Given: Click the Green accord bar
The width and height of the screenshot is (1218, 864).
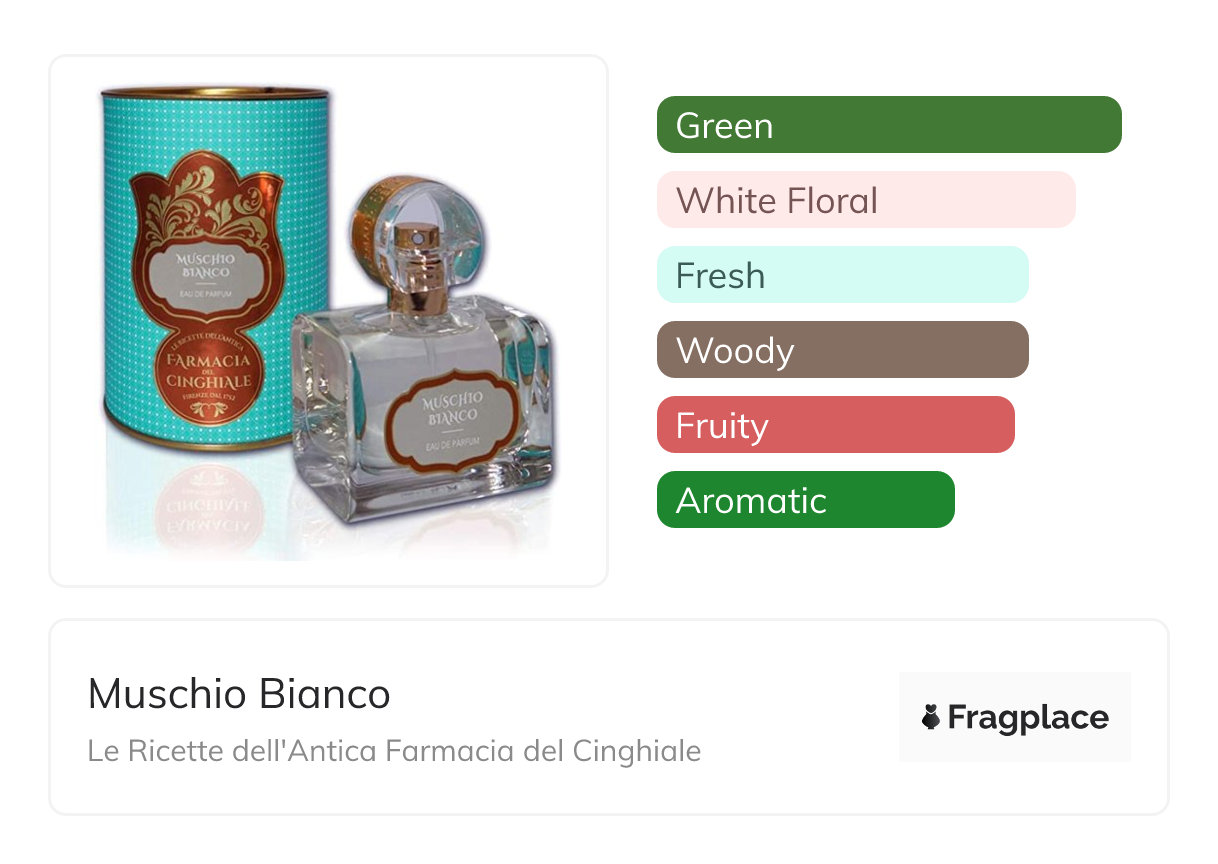Looking at the screenshot, I should pyautogui.click(x=889, y=125).
